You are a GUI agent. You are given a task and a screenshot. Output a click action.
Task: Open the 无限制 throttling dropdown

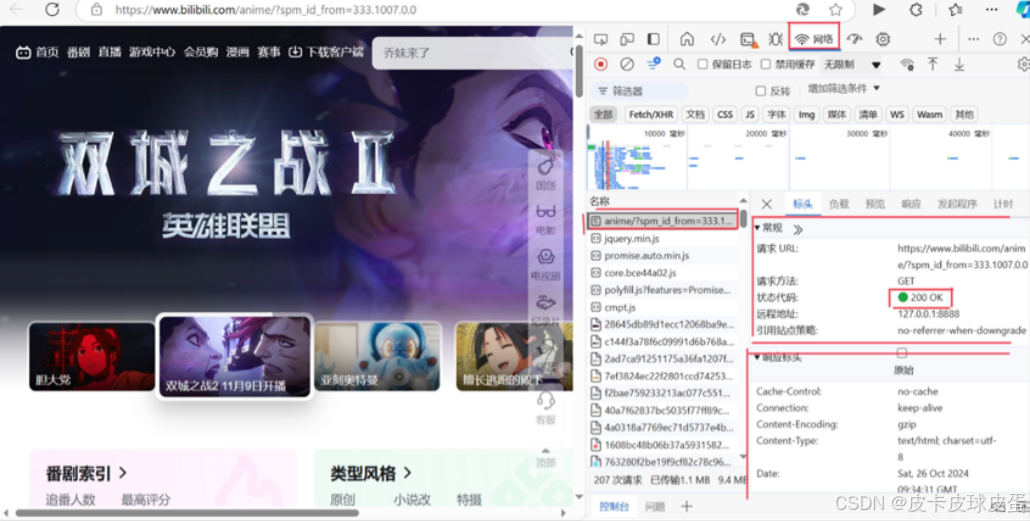tap(853, 64)
